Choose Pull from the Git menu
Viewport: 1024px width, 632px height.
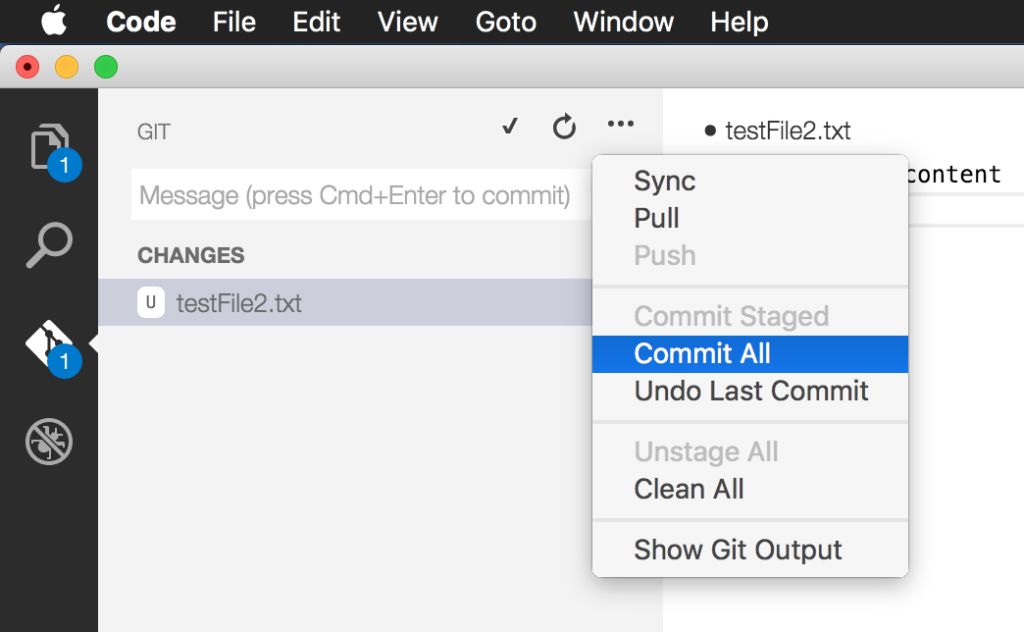(656, 218)
